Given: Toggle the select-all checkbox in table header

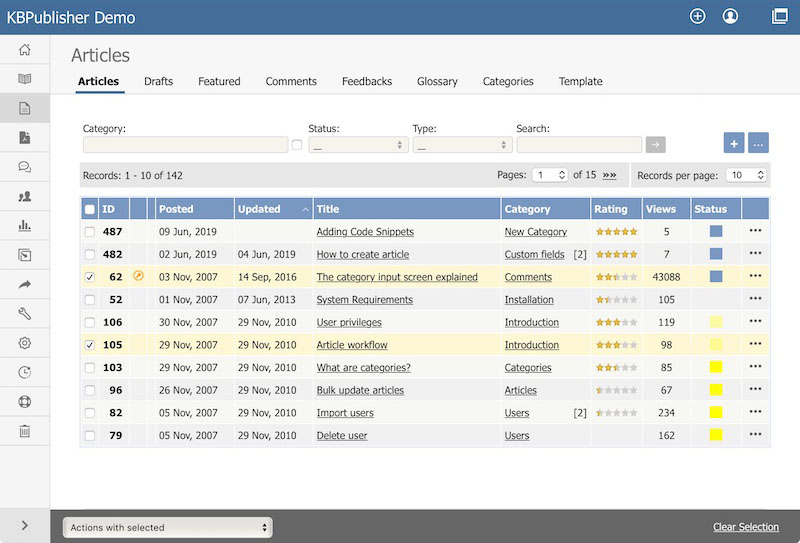Looking at the screenshot, I should coord(89,209).
